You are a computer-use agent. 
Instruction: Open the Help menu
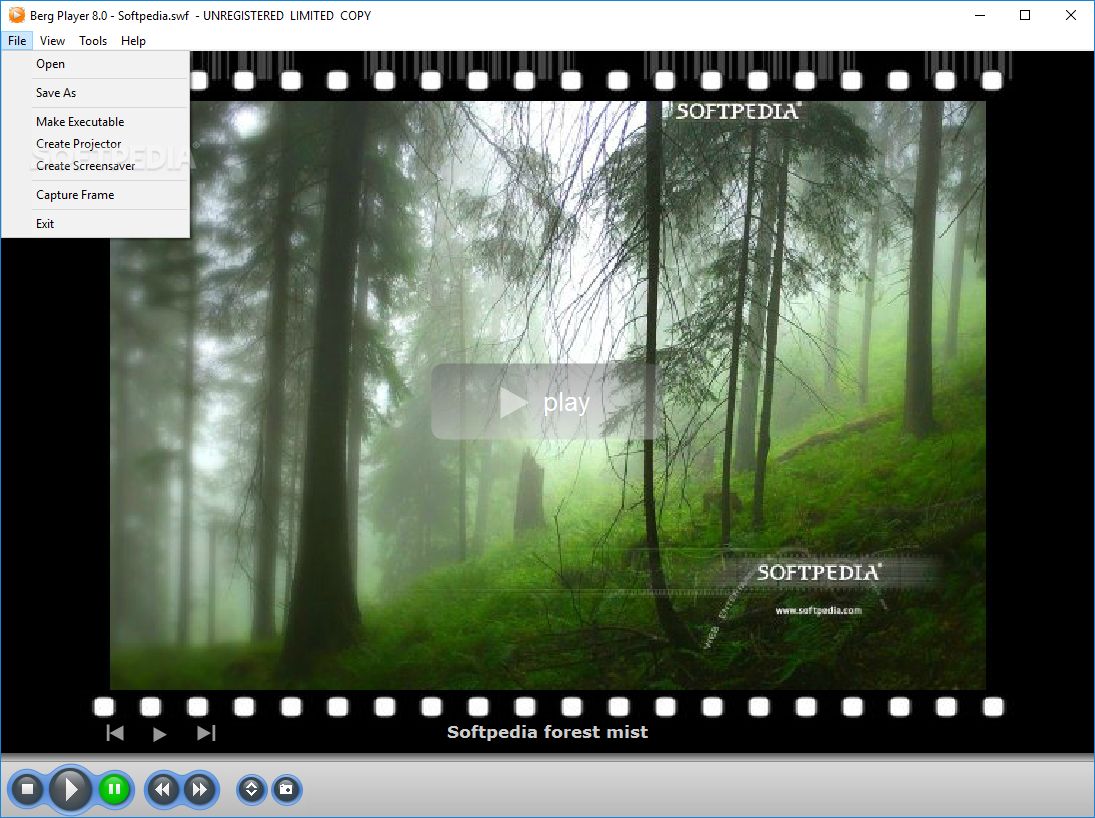(133, 41)
